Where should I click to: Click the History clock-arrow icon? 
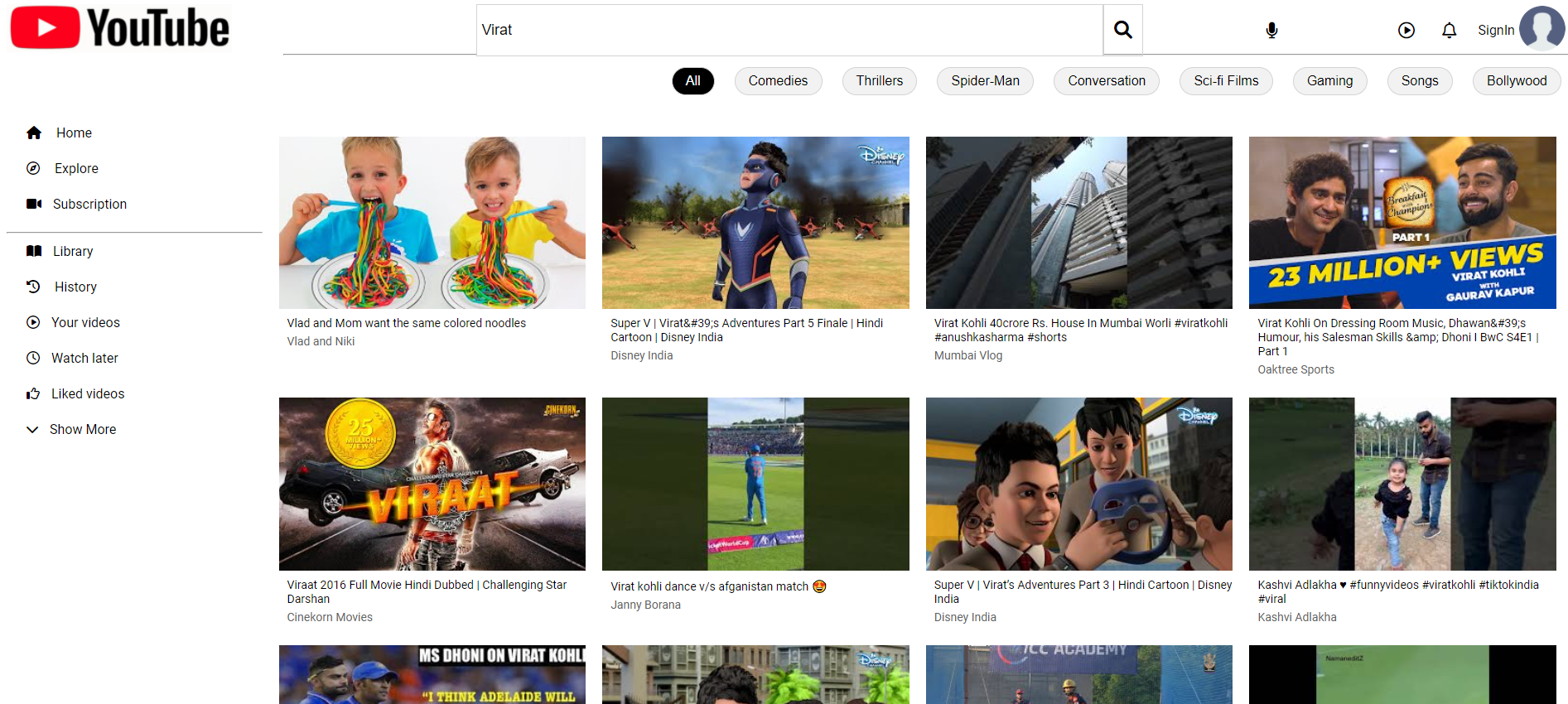pyautogui.click(x=33, y=287)
